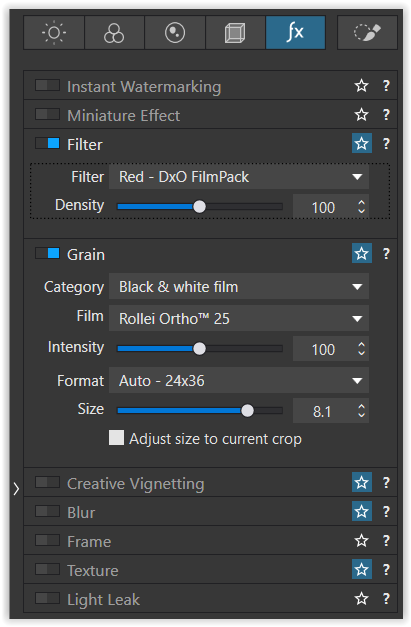Viewport: 411px width, 627px height.
Task: Open the Color tab with three circles icon
Action: (x=114, y=33)
